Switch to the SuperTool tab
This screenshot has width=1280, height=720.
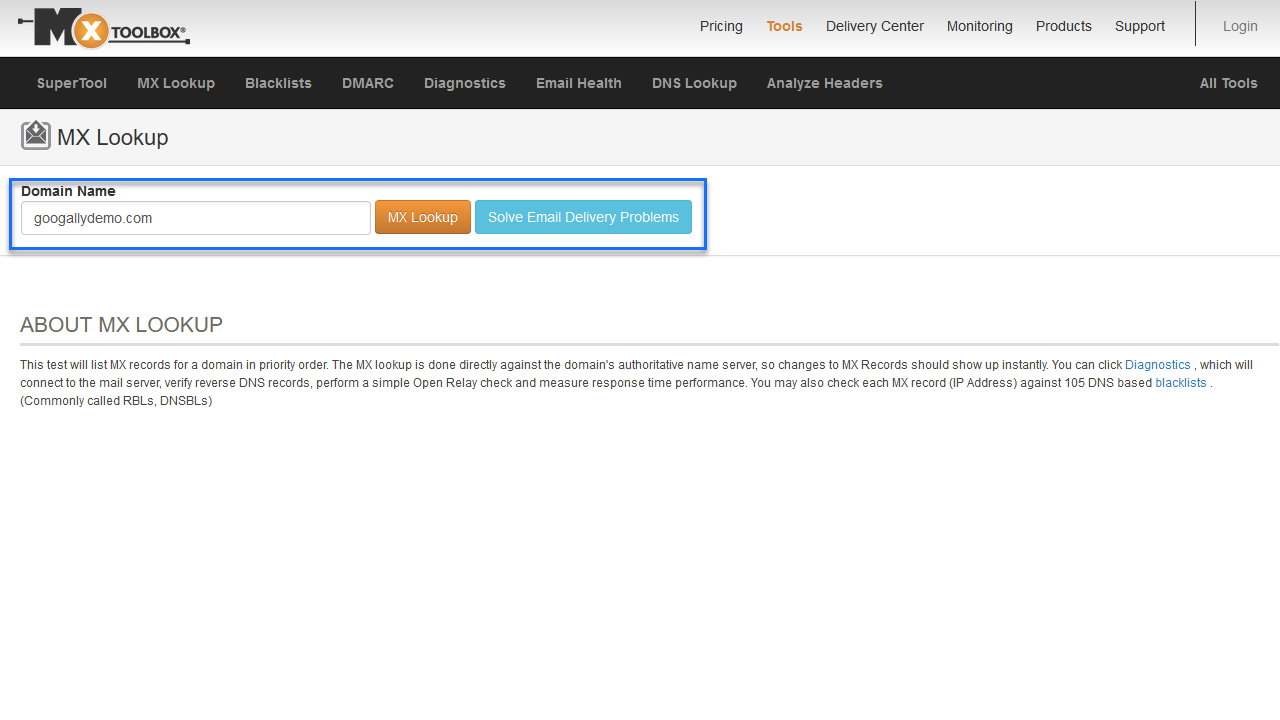tap(72, 83)
